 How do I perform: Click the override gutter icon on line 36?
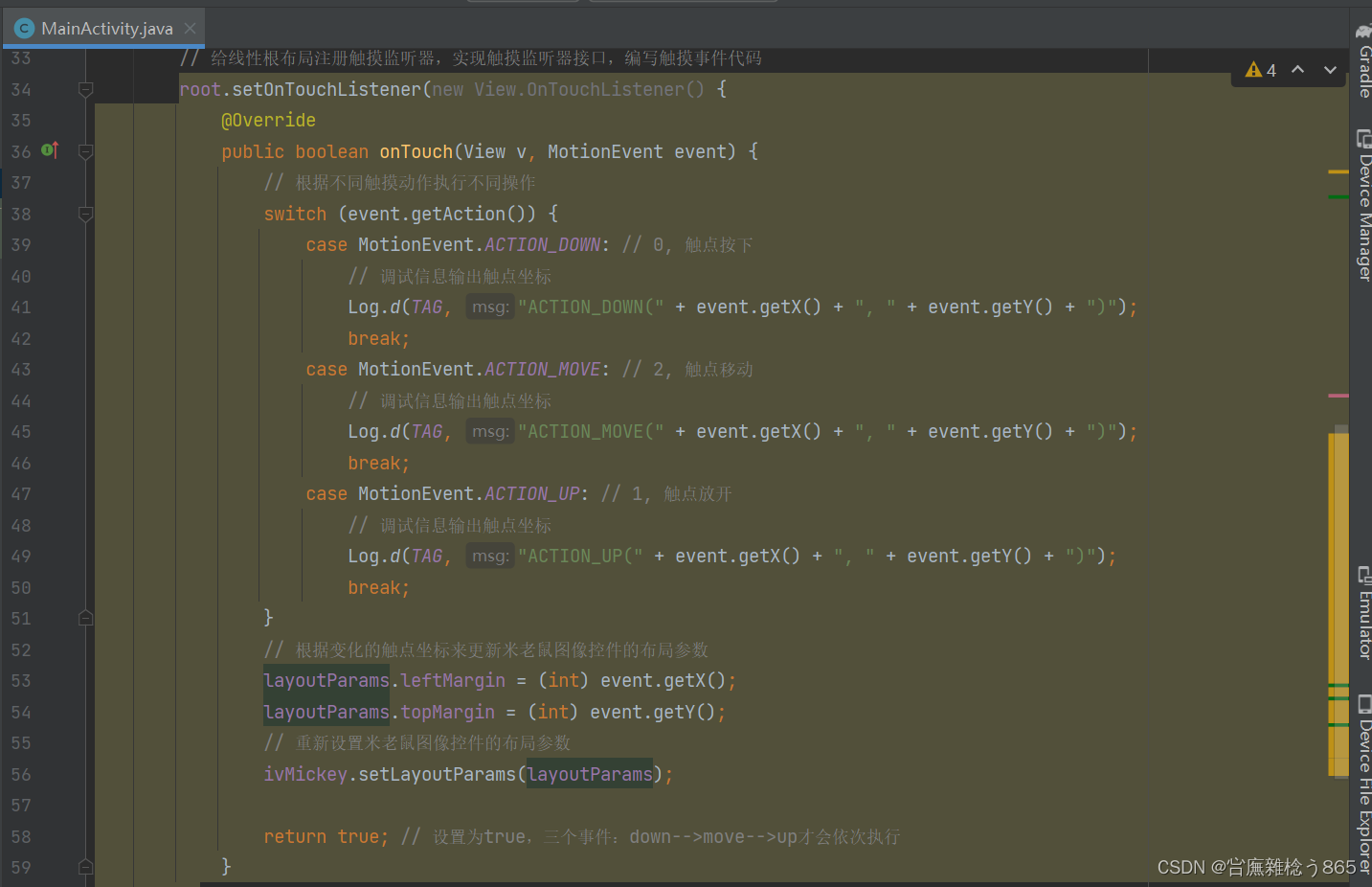click(x=51, y=150)
